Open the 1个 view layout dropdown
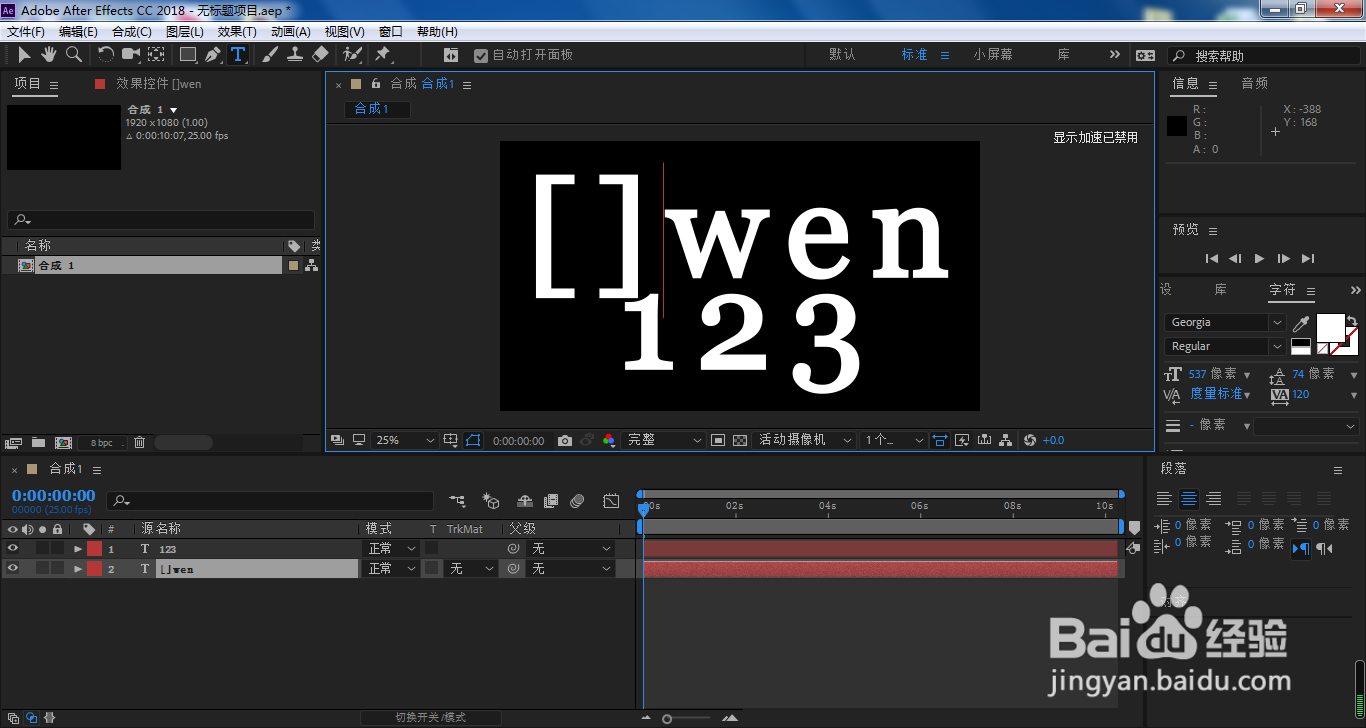 (x=893, y=440)
